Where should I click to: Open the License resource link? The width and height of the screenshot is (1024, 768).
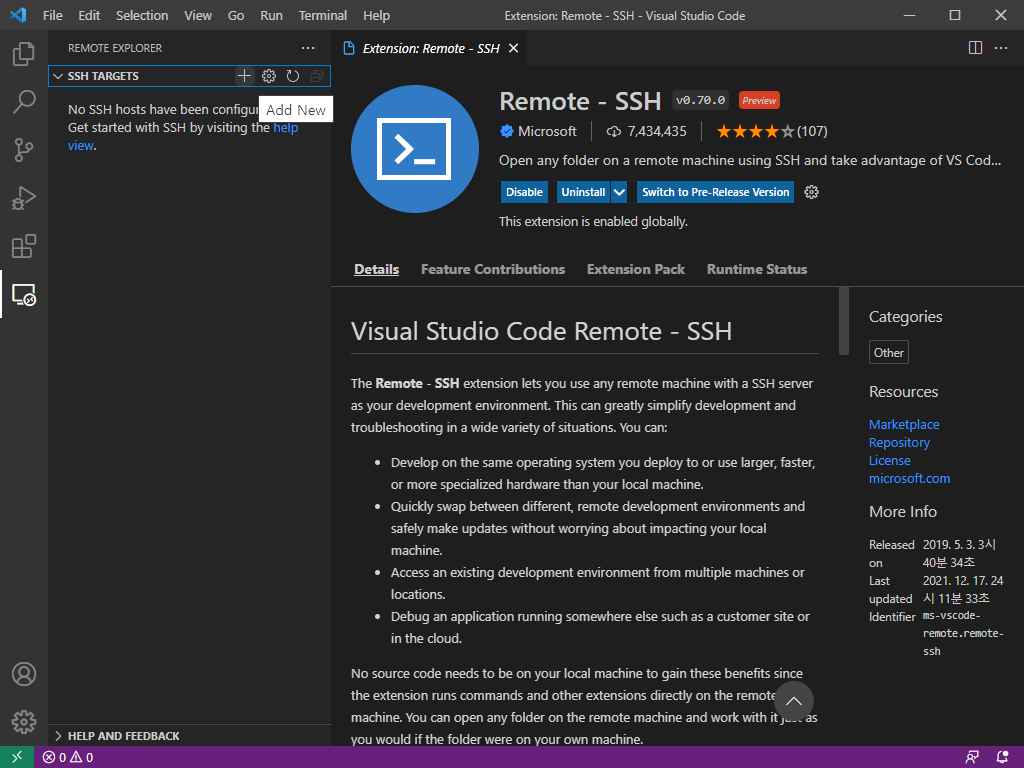click(x=889, y=460)
